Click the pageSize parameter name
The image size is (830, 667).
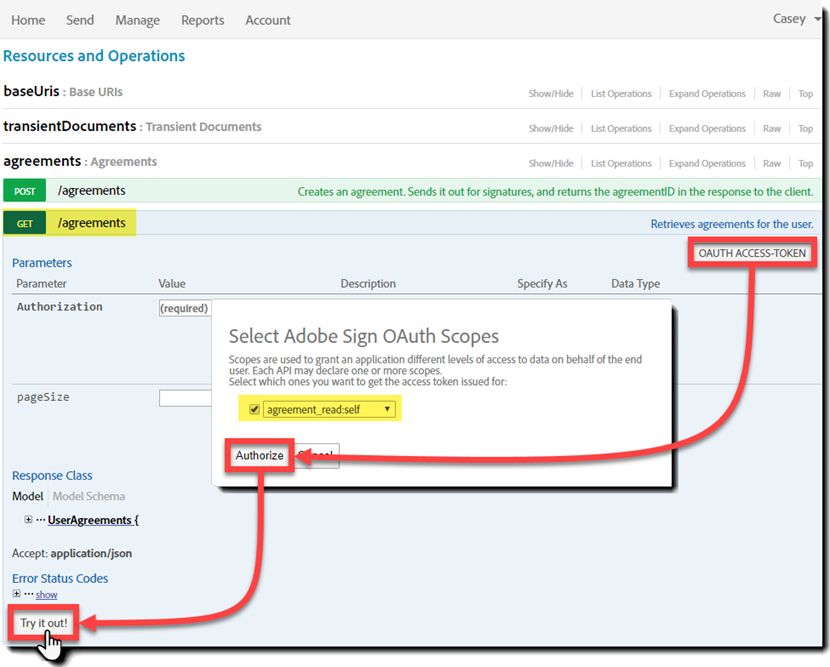(x=43, y=397)
